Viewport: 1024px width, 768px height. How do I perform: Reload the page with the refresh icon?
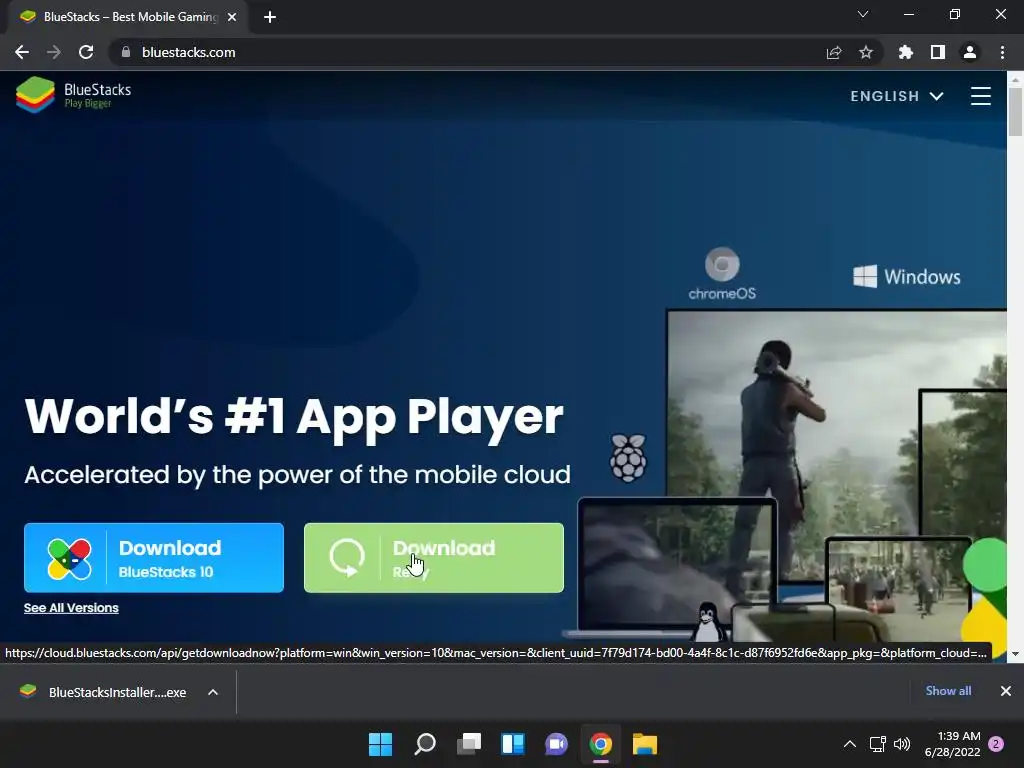[x=86, y=52]
